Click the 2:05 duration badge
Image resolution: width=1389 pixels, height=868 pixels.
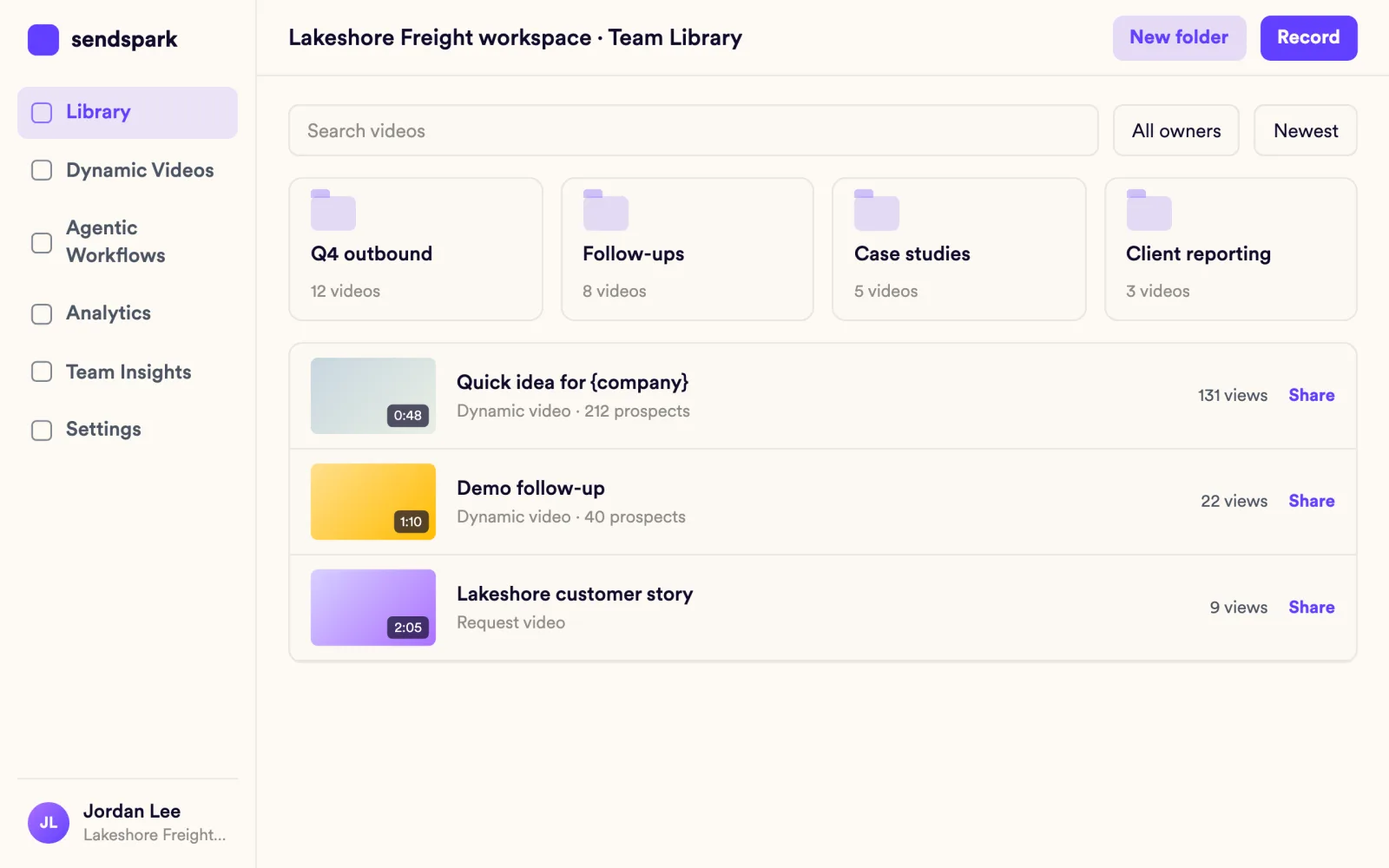(x=407, y=628)
